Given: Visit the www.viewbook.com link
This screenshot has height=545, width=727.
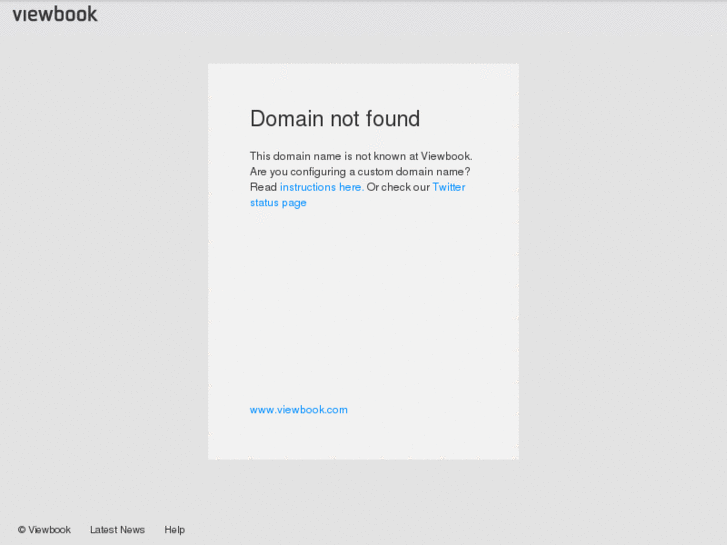Looking at the screenshot, I should tap(299, 410).
